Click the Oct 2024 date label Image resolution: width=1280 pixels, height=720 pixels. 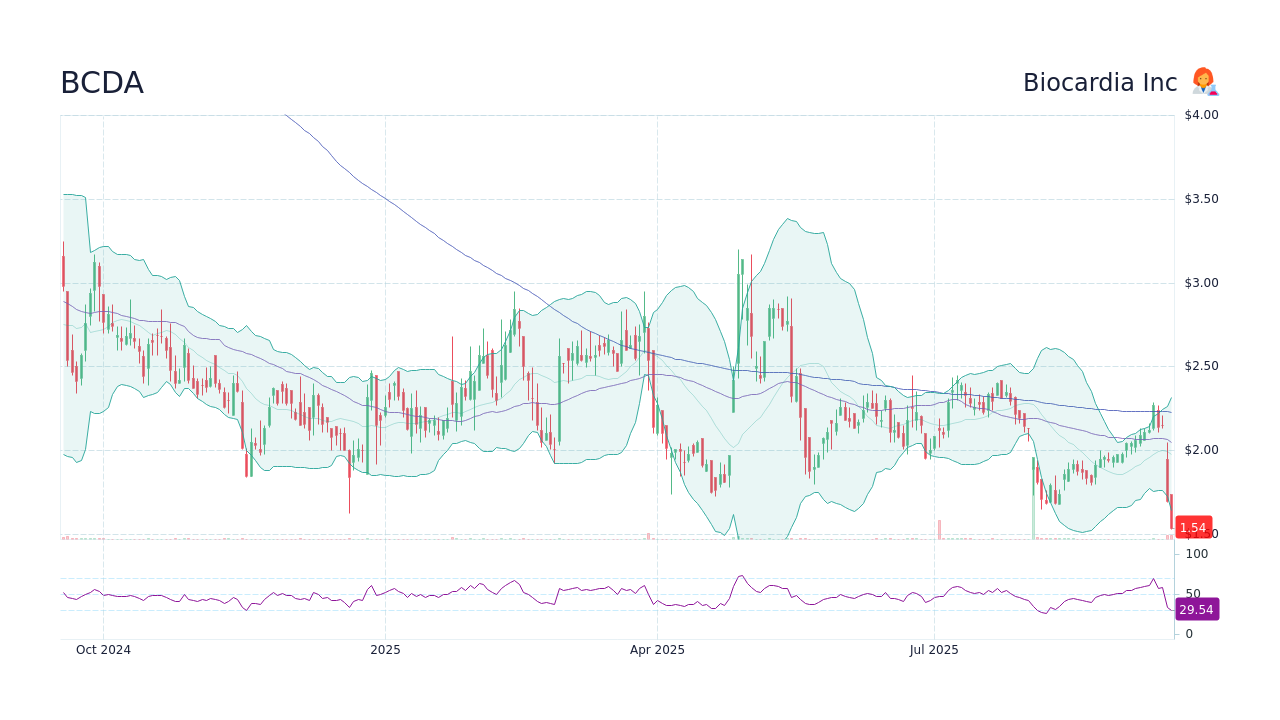click(104, 650)
